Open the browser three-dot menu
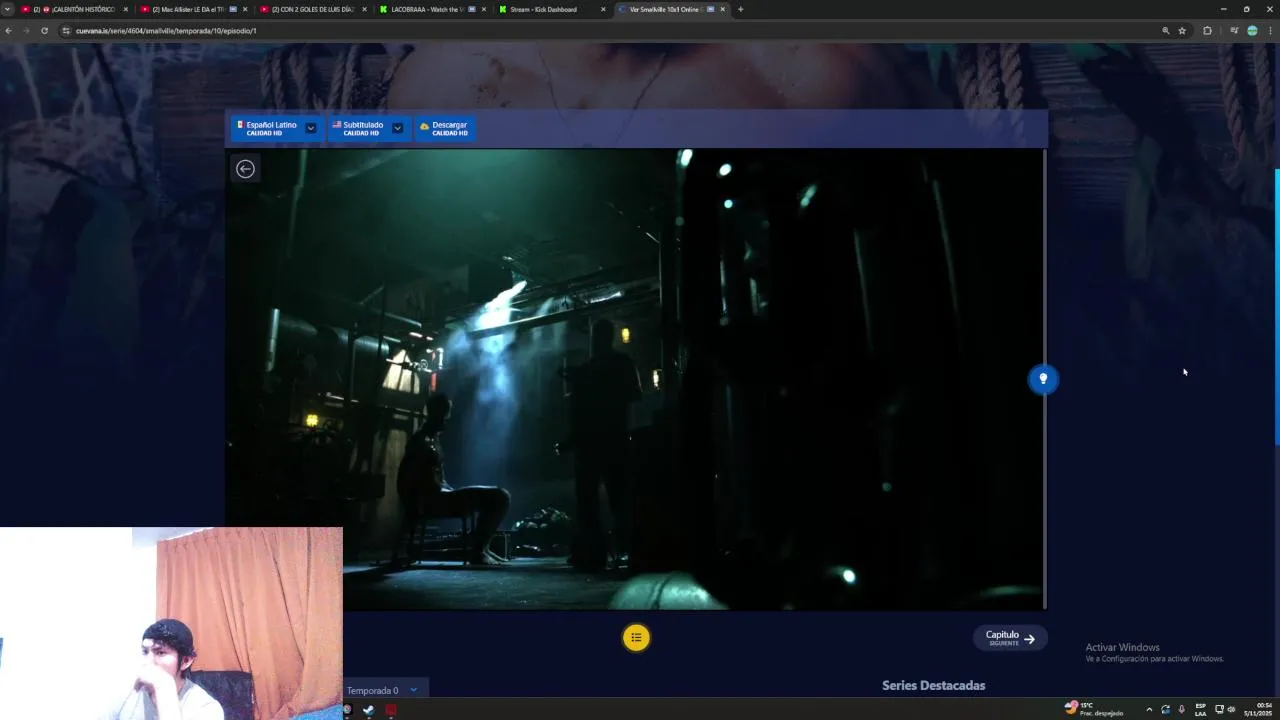 (x=1270, y=31)
